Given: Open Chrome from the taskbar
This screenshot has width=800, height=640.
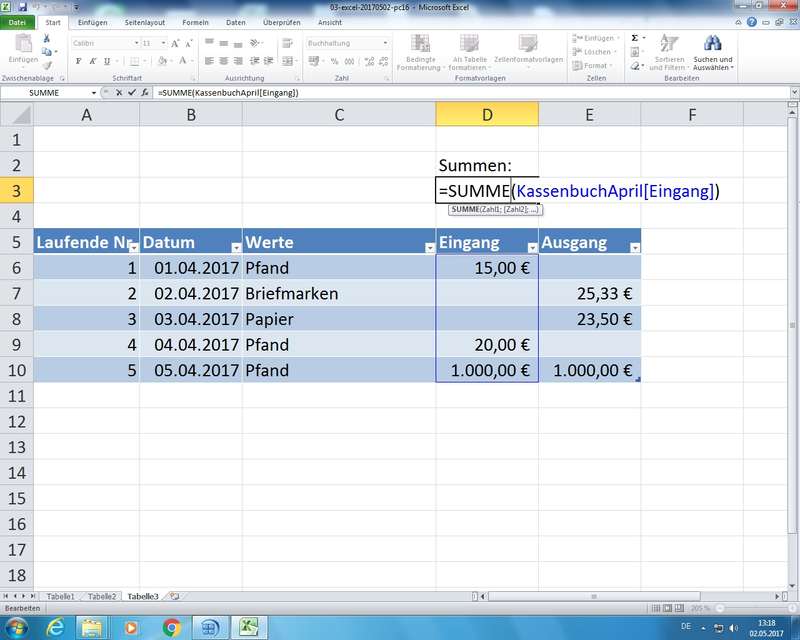Looking at the screenshot, I should [x=172, y=627].
